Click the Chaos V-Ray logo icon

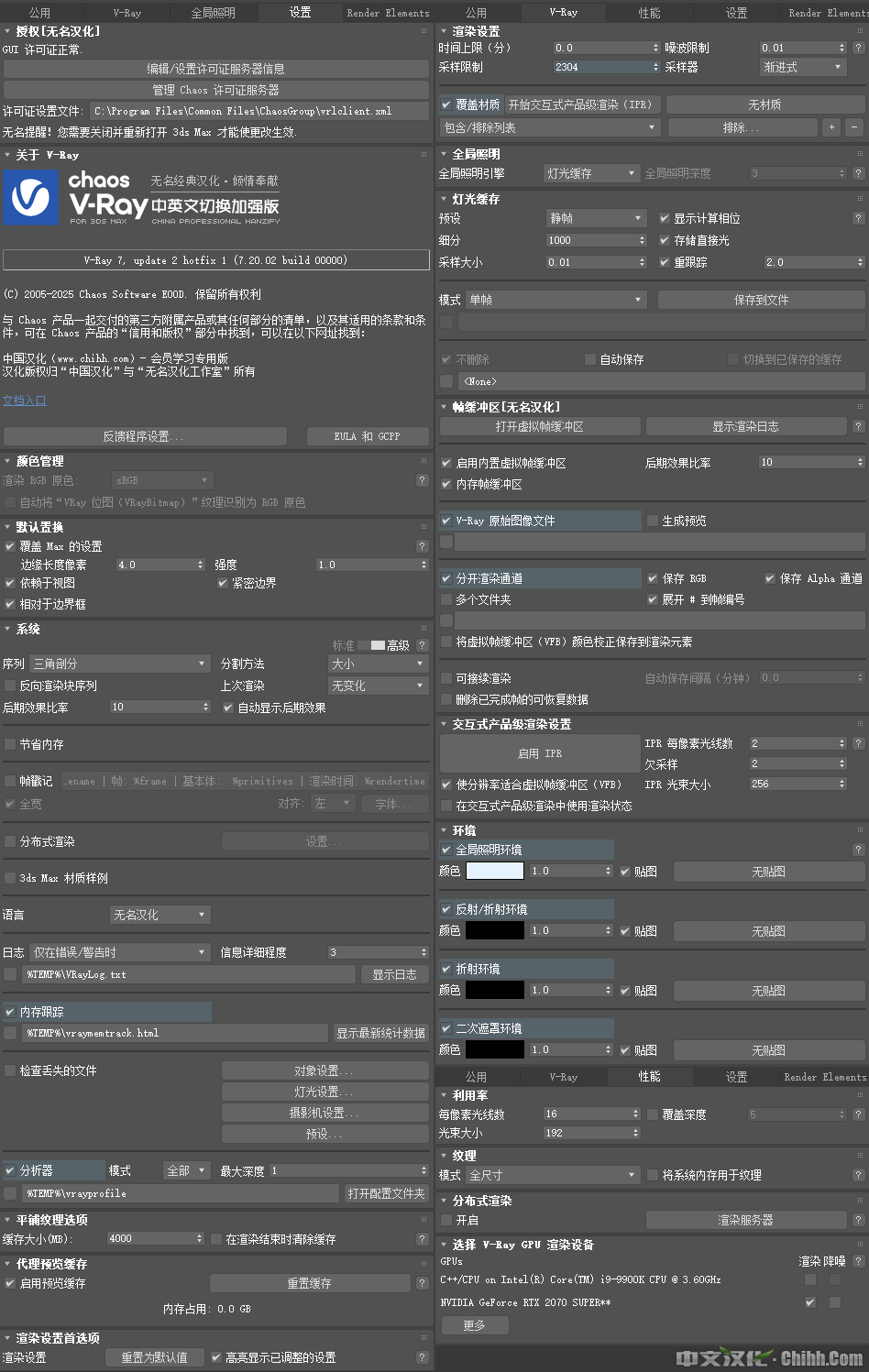pos(30,198)
